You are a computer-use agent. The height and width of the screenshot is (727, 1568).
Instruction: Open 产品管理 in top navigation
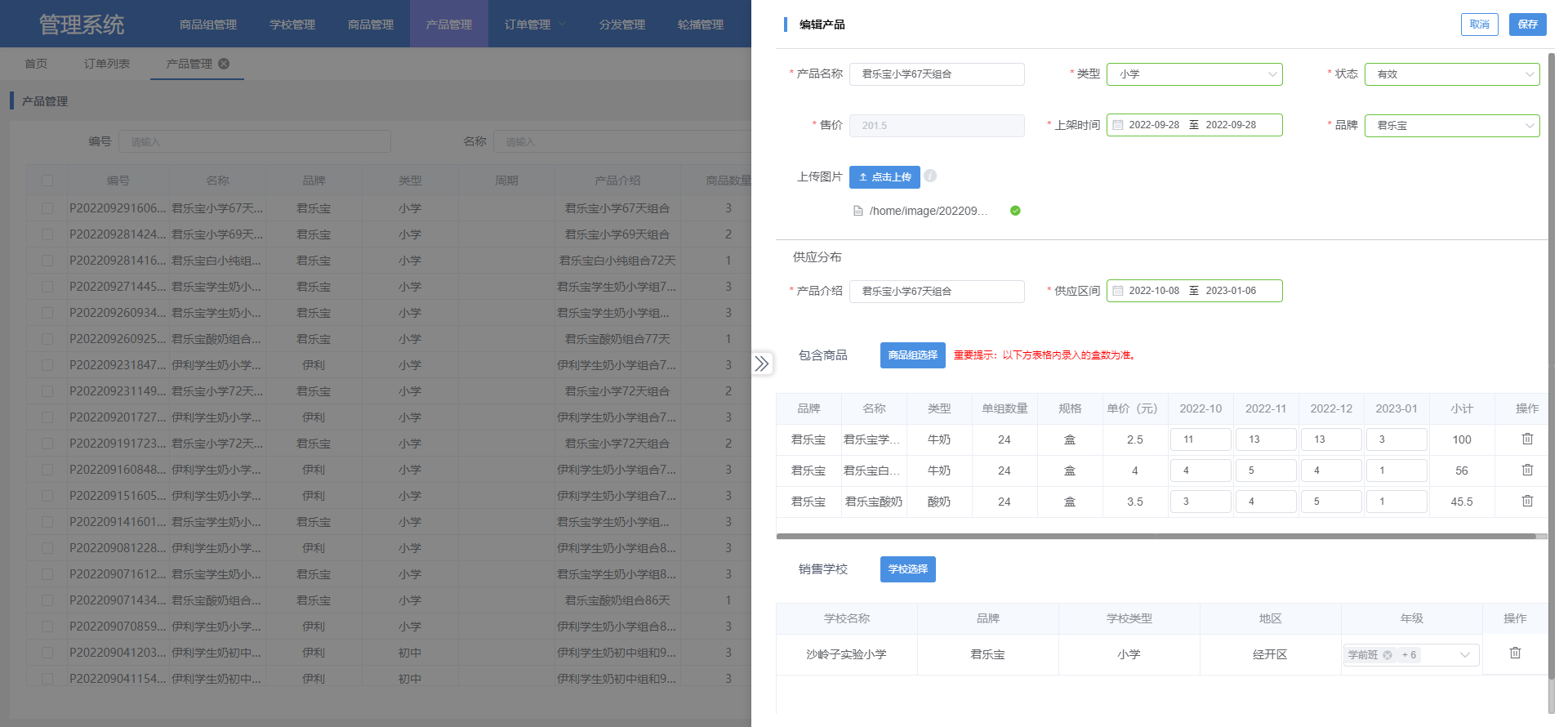click(449, 25)
